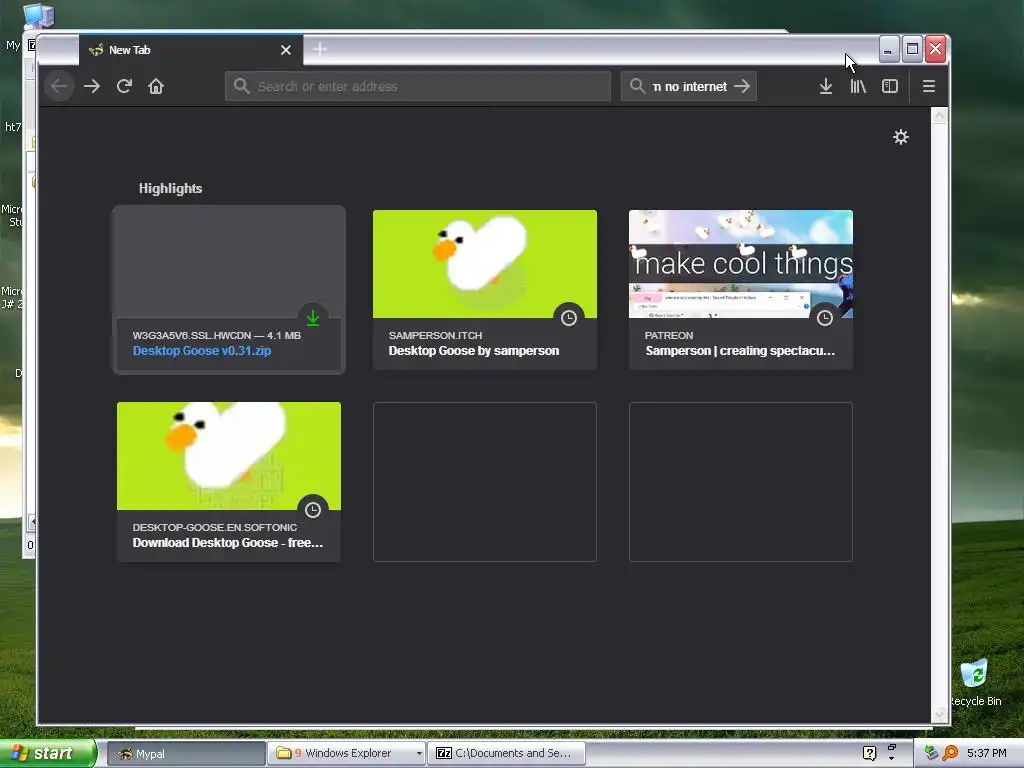Image resolution: width=1024 pixels, height=768 pixels.
Task: Click the taskbar clock showing 5:37 PM
Action: [x=987, y=753]
